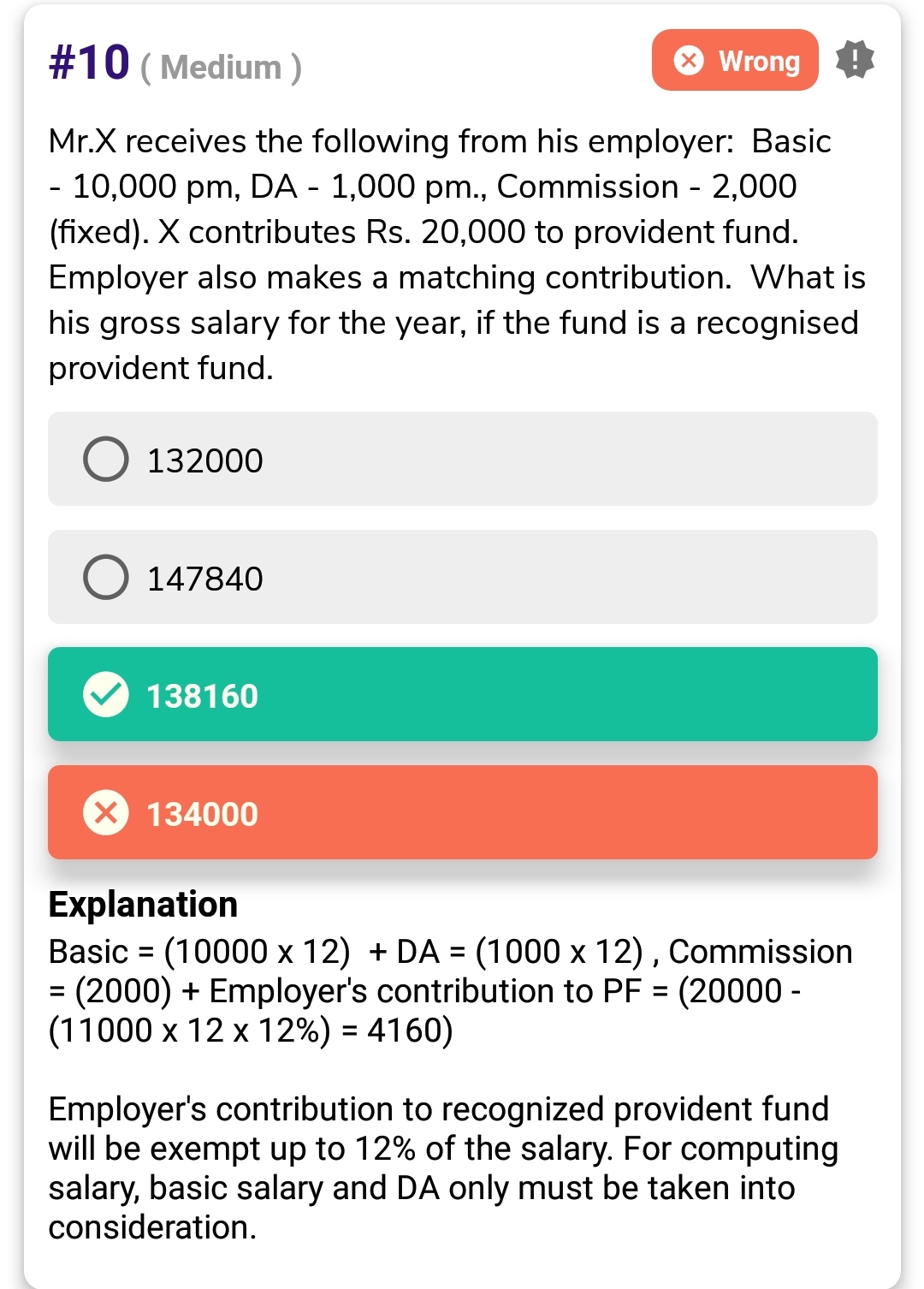Click the 'Basic = (10000 x 12)' calculation line

tap(198, 952)
